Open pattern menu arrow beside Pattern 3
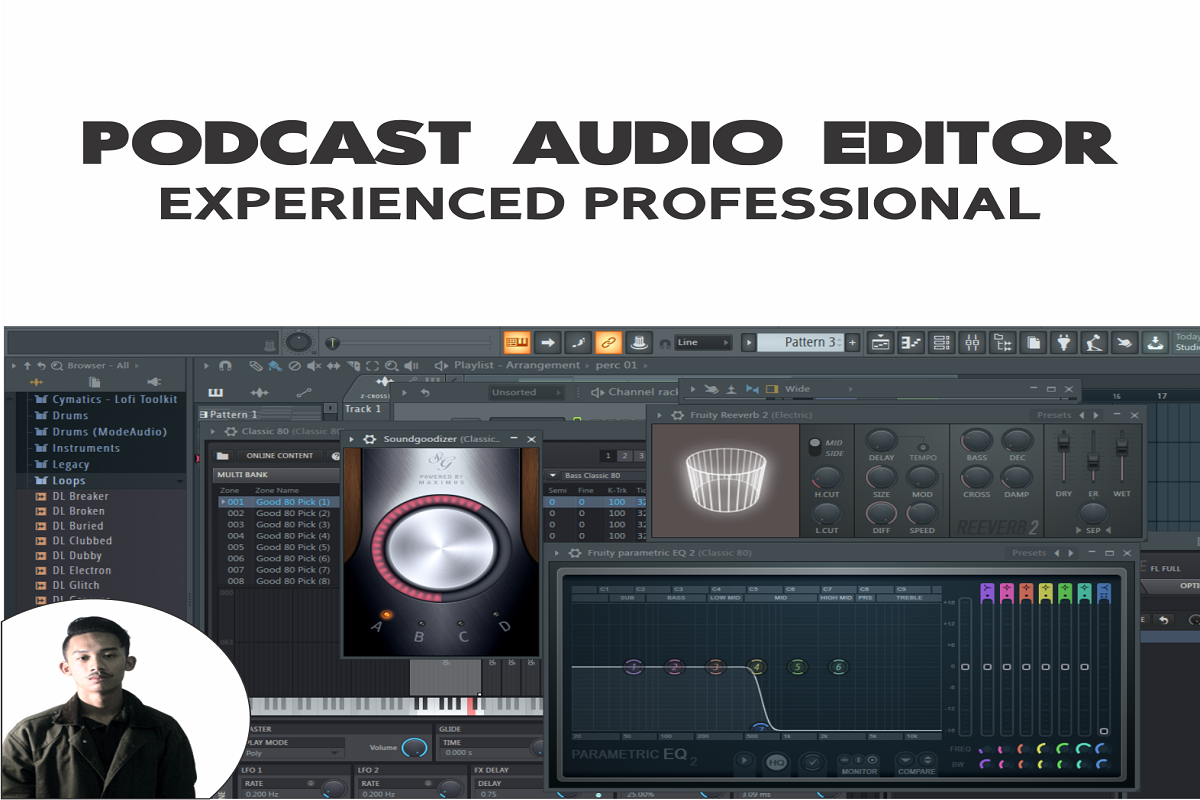The image size is (1200, 800). tap(748, 342)
